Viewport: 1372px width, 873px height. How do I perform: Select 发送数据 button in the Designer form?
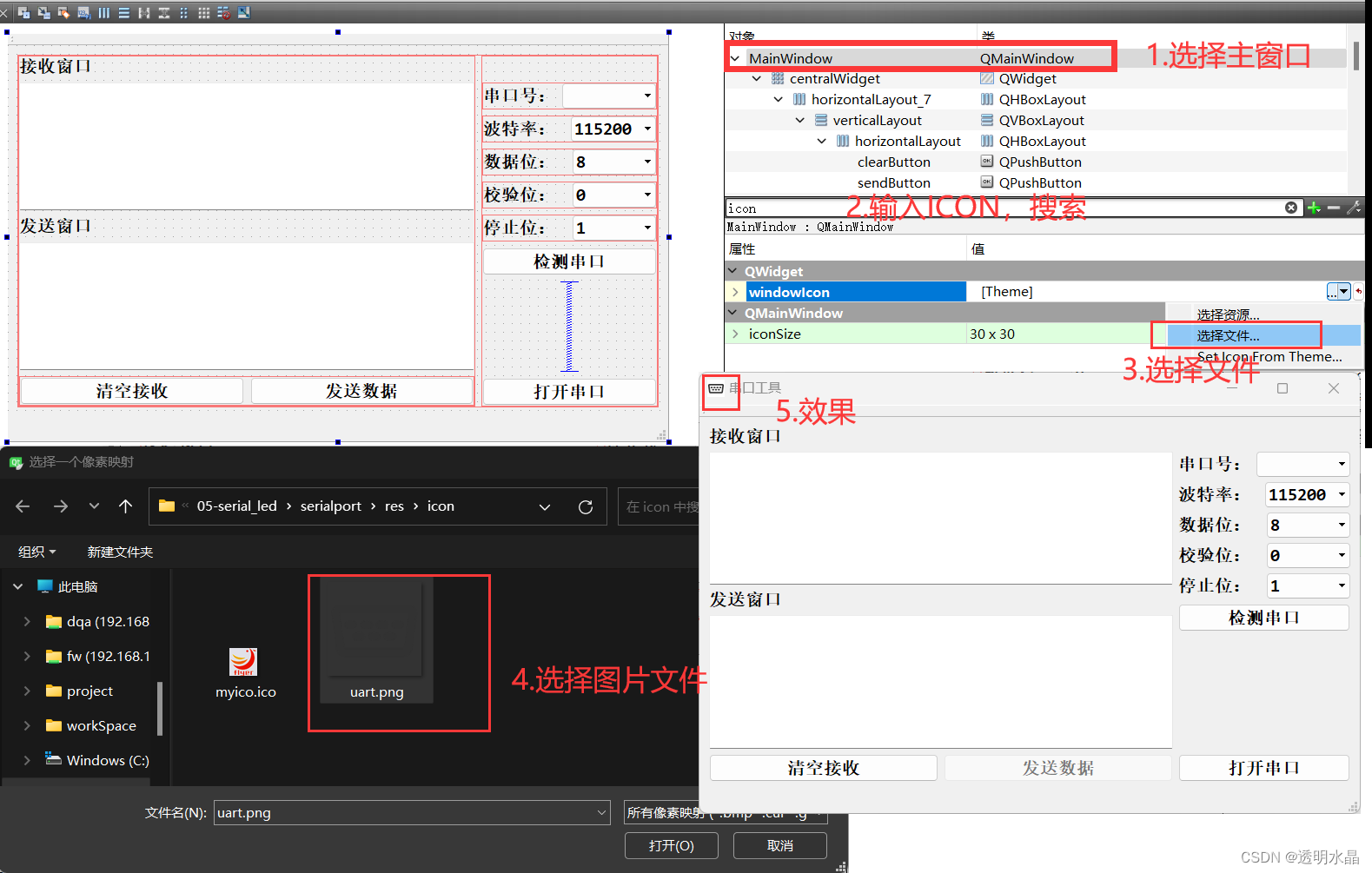tap(361, 391)
